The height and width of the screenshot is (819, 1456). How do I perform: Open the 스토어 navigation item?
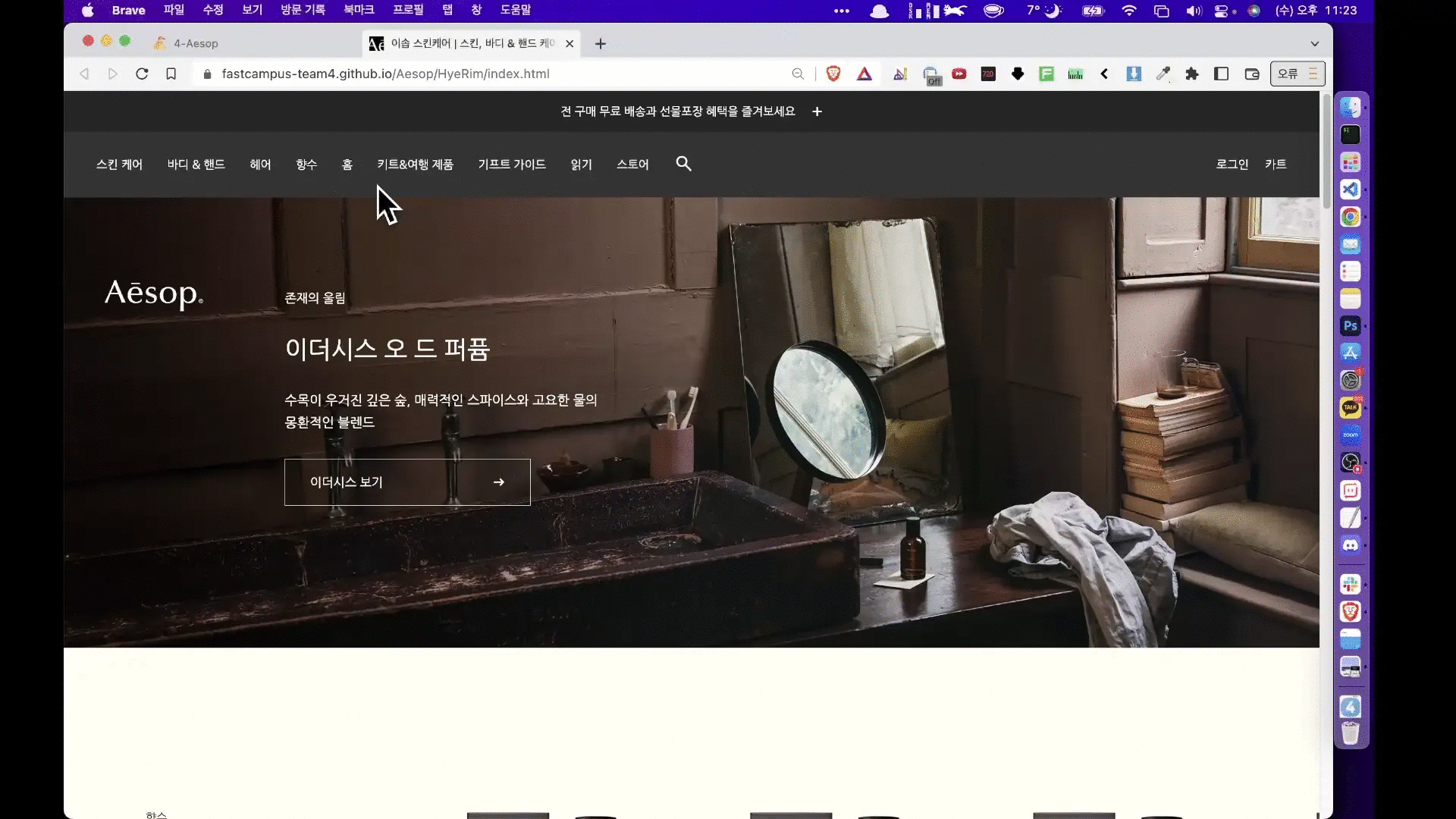pyautogui.click(x=632, y=165)
